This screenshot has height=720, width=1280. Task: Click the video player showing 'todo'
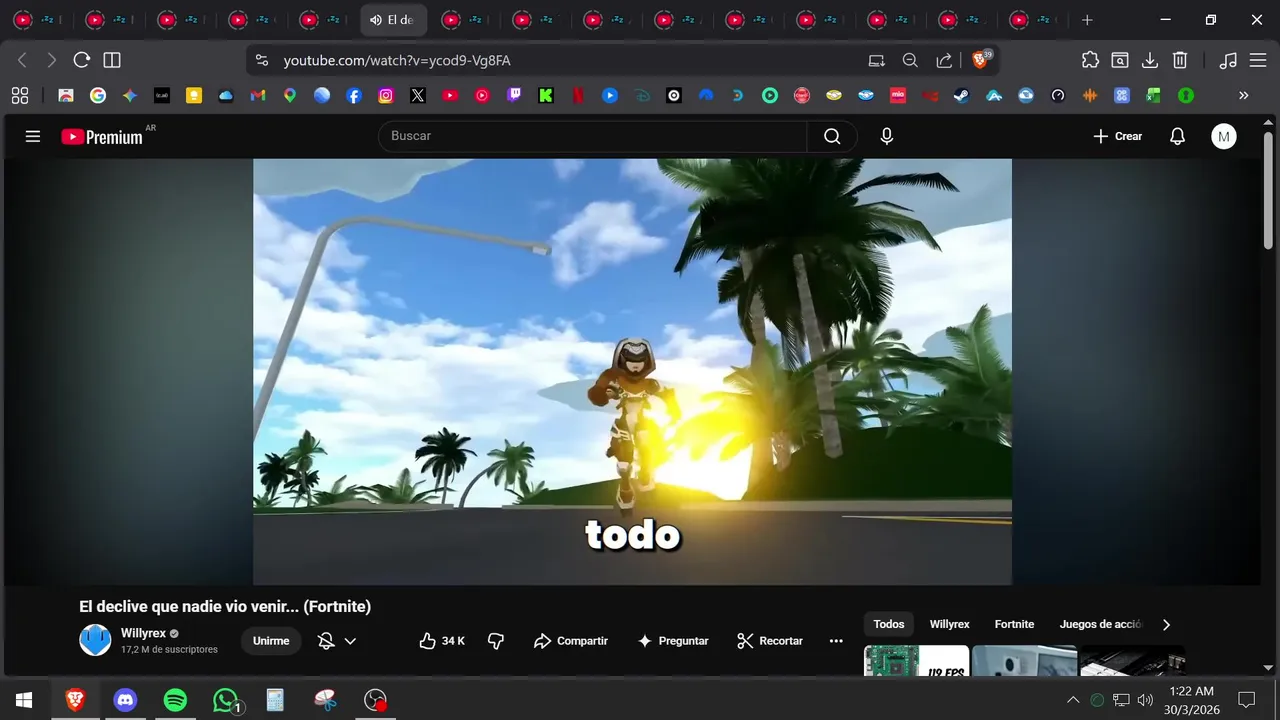click(632, 372)
